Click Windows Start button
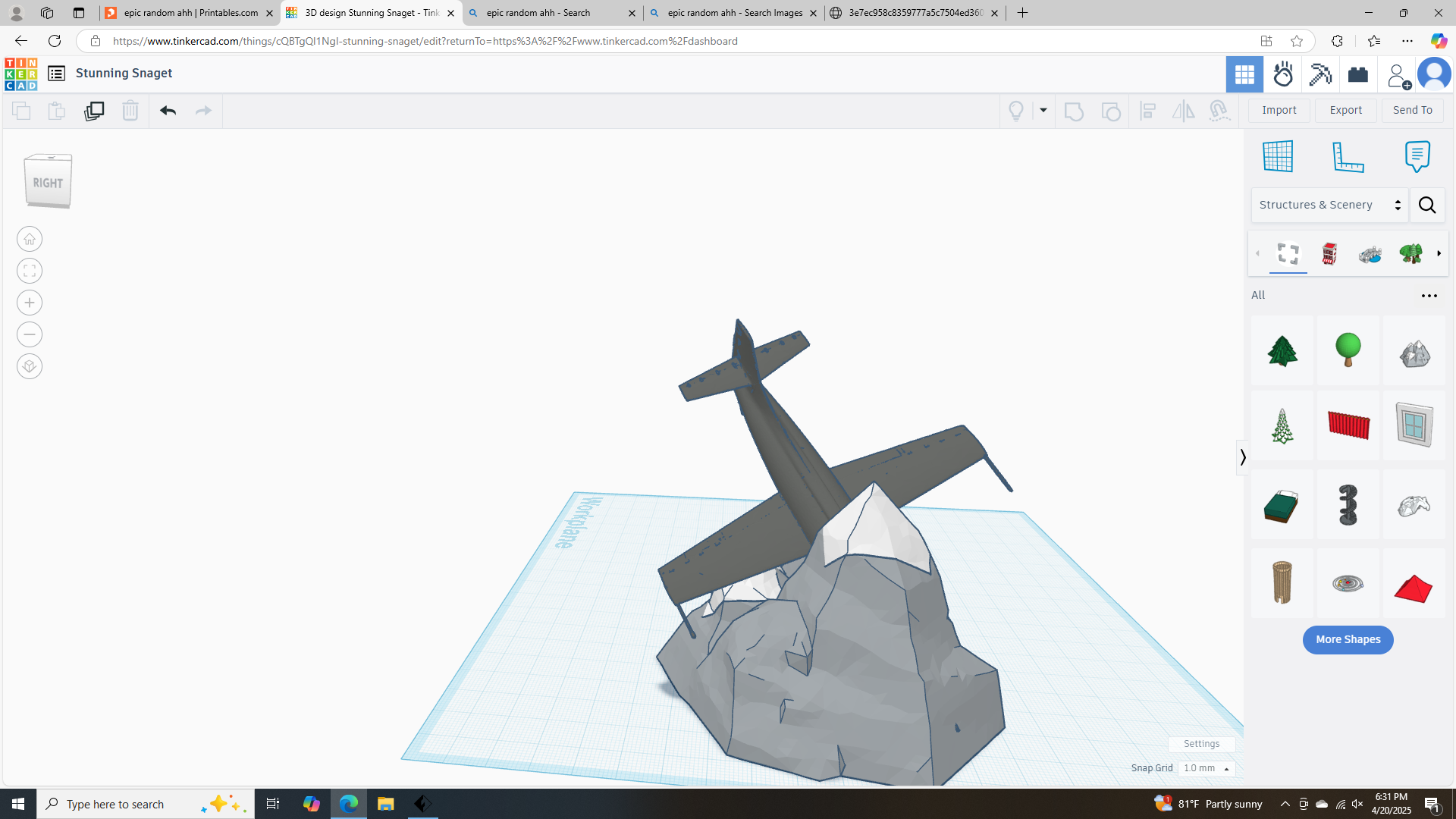Viewport: 1456px width, 819px height. (x=18, y=804)
